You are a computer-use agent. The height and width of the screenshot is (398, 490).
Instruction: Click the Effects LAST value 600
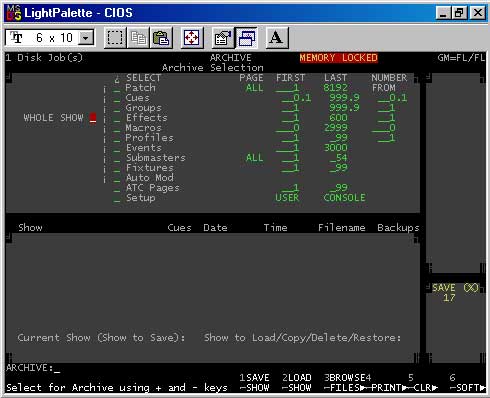pyautogui.click(x=338, y=118)
